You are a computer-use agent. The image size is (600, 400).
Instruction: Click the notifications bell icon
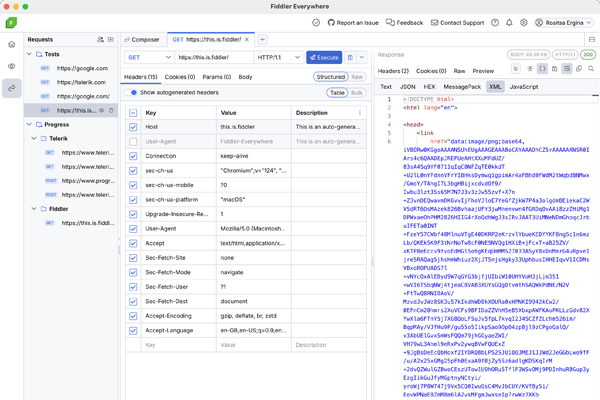[509, 22]
